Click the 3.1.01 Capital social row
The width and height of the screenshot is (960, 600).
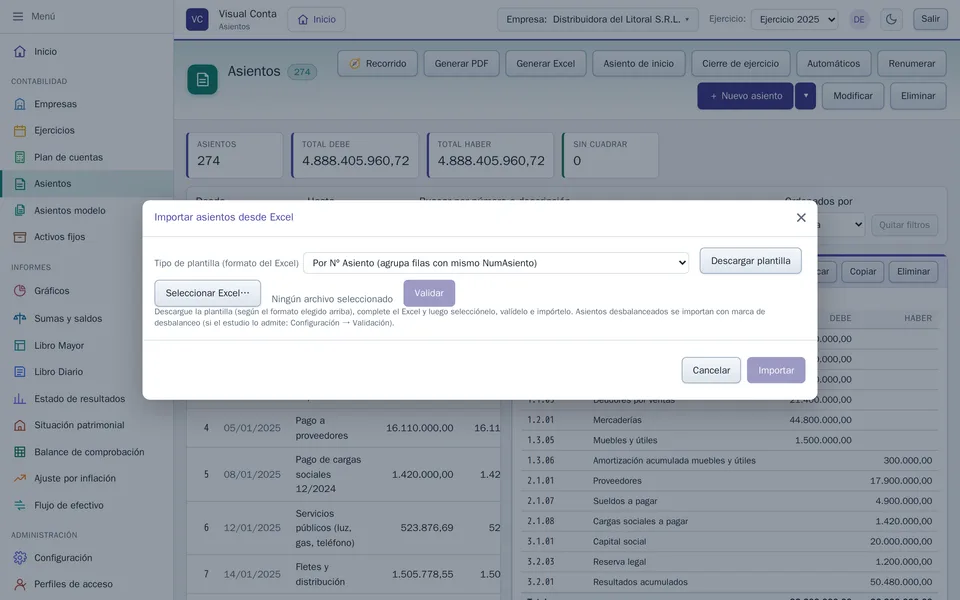point(730,541)
